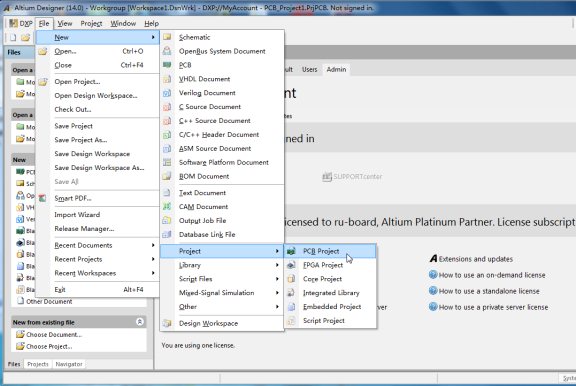Click the Database Link File icon

[x=167, y=234]
